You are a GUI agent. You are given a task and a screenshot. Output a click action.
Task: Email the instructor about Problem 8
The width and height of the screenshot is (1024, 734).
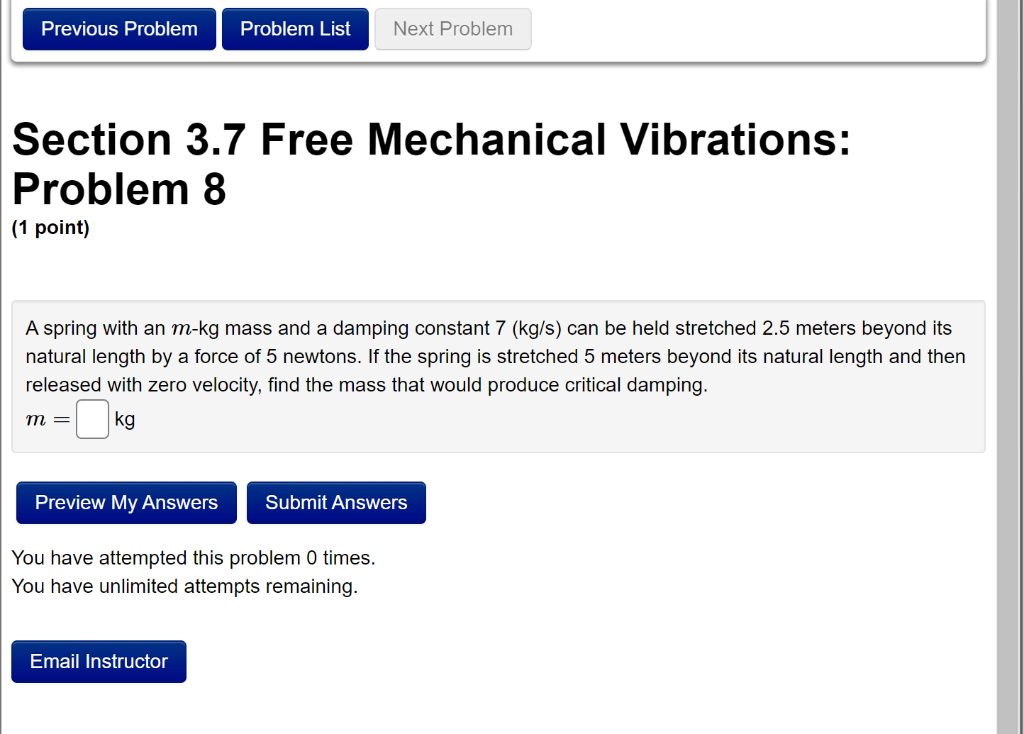[x=98, y=661]
